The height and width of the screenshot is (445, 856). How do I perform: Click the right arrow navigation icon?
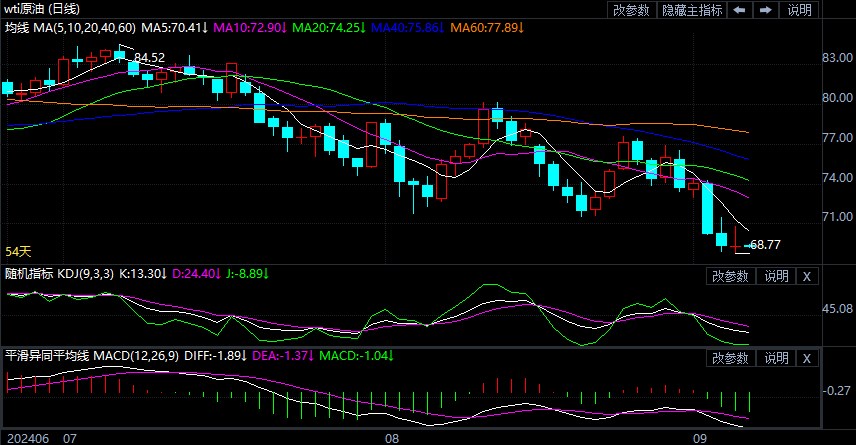coord(766,10)
